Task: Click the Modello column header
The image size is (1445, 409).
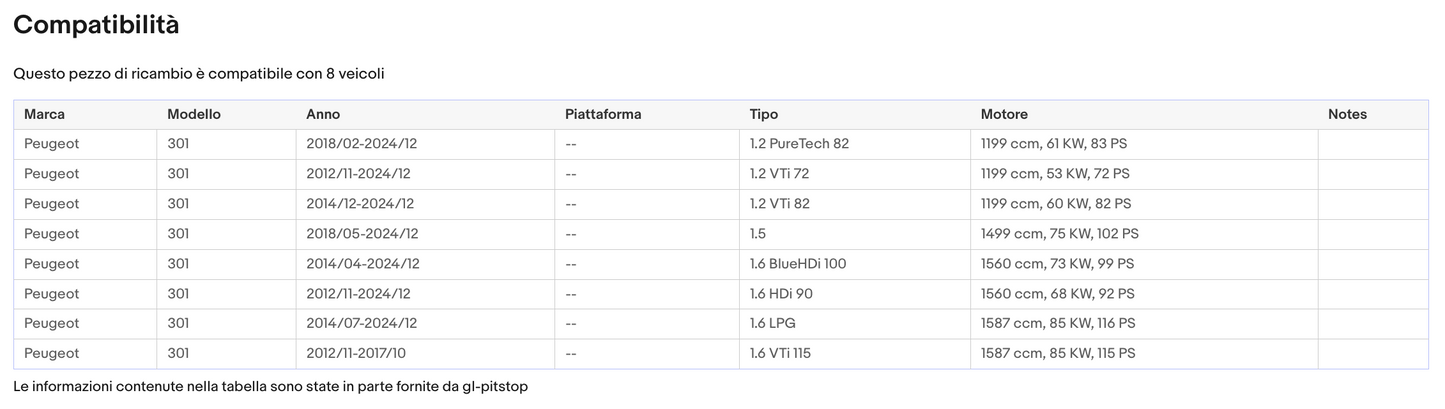Action: 194,114
